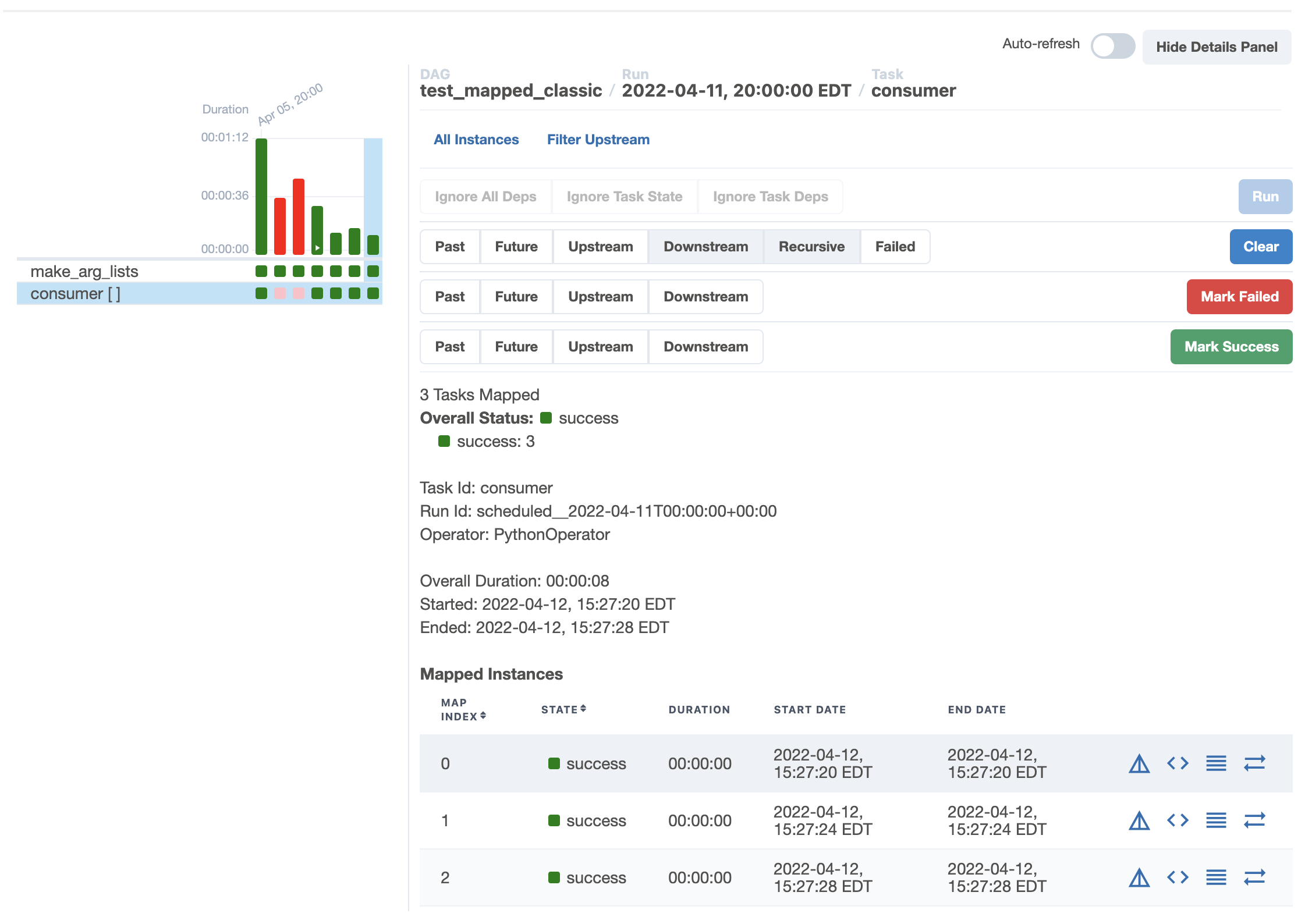Open the Filter Upstream tab
Image resolution: width=1305 pixels, height=924 pixels.
598,140
